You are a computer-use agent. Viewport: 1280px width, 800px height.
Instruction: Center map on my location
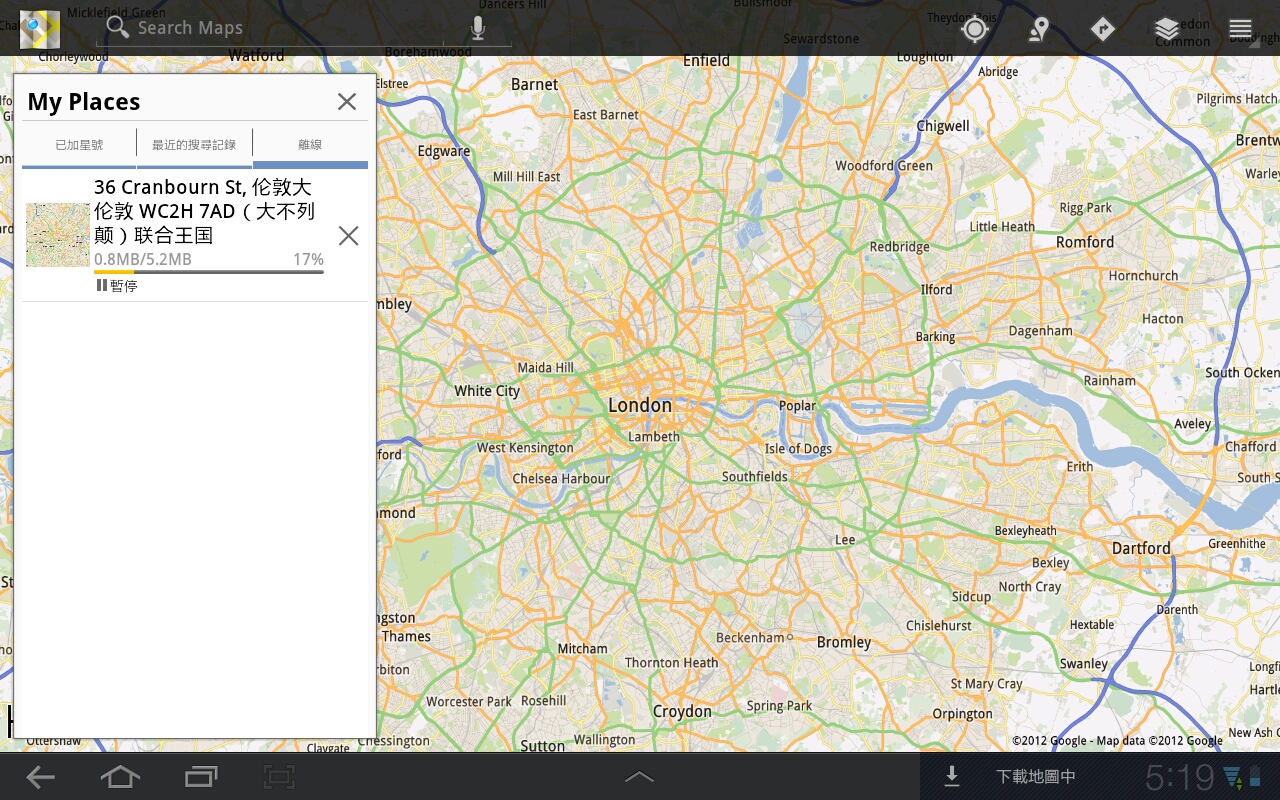coord(974,29)
